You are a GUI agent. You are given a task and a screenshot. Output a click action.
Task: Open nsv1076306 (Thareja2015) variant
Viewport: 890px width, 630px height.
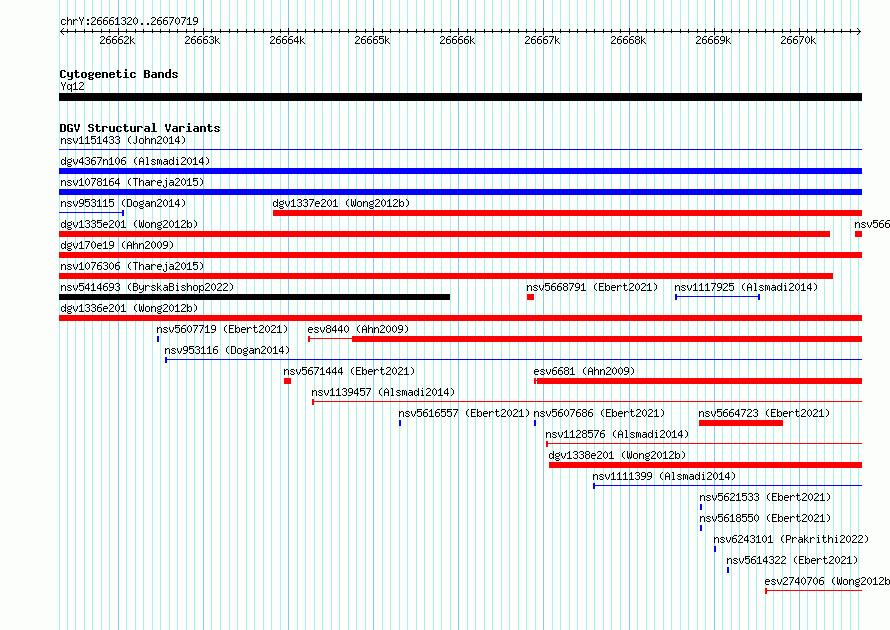[x=132, y=266]
